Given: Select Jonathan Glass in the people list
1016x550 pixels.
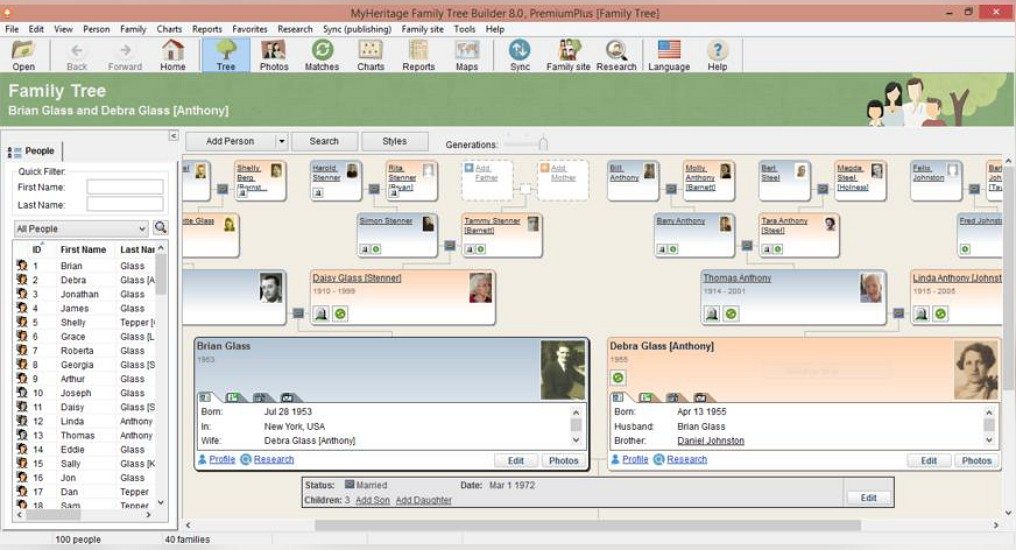Looking at the screenshot, I should coord(85,294).
